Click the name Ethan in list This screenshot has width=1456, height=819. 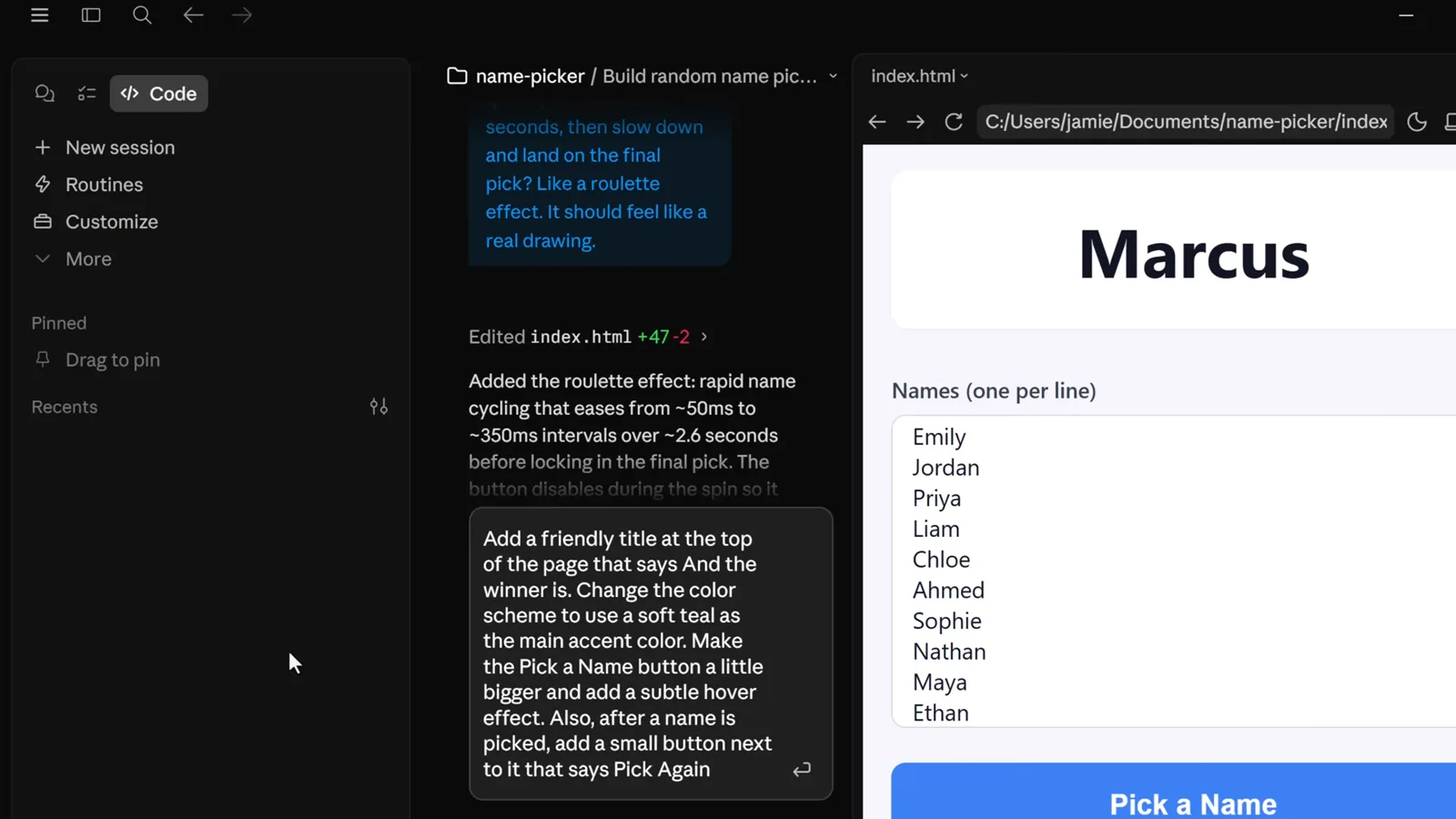tap(941, 713)
